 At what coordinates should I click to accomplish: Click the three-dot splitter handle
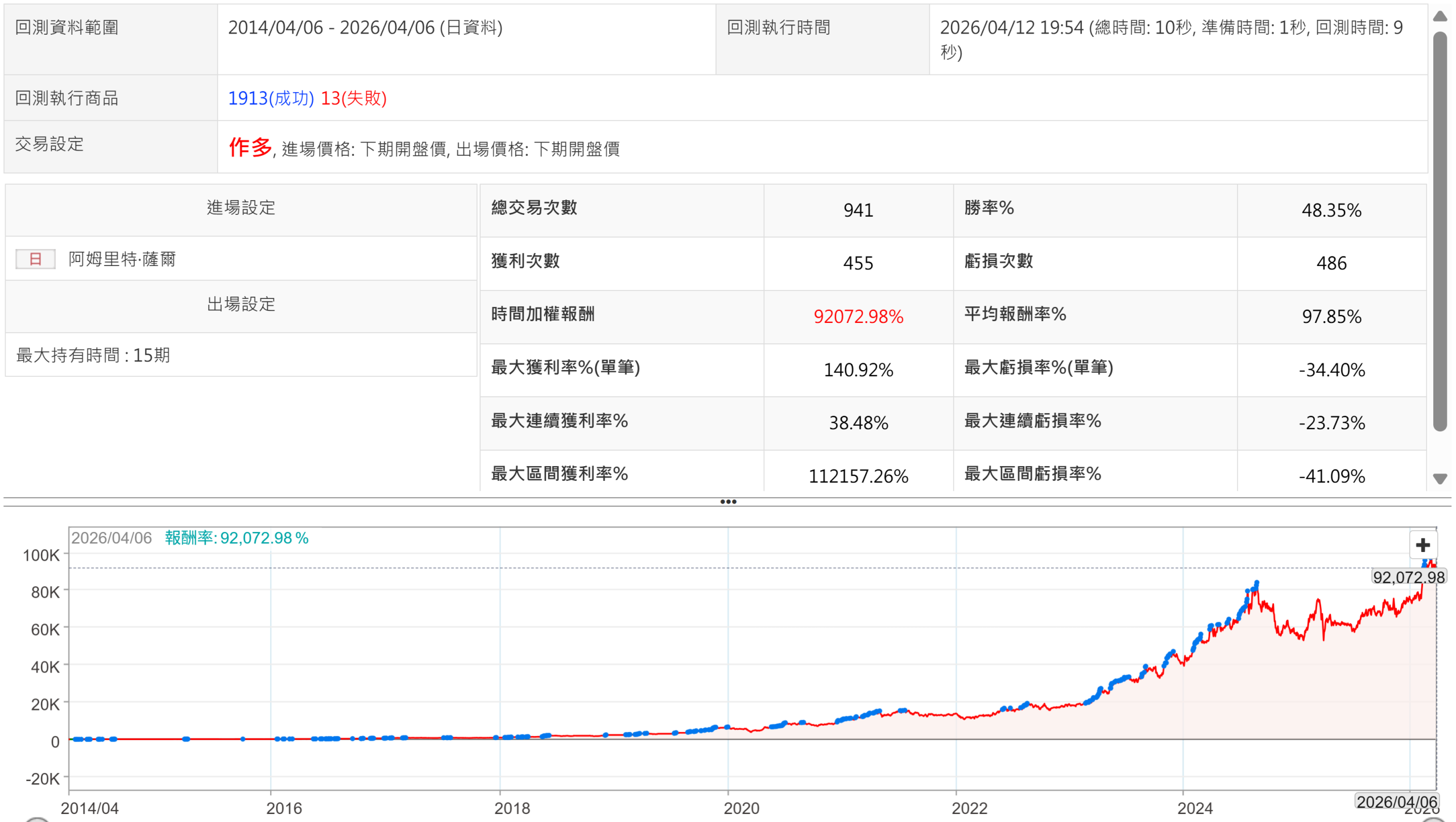coord(728,501)
